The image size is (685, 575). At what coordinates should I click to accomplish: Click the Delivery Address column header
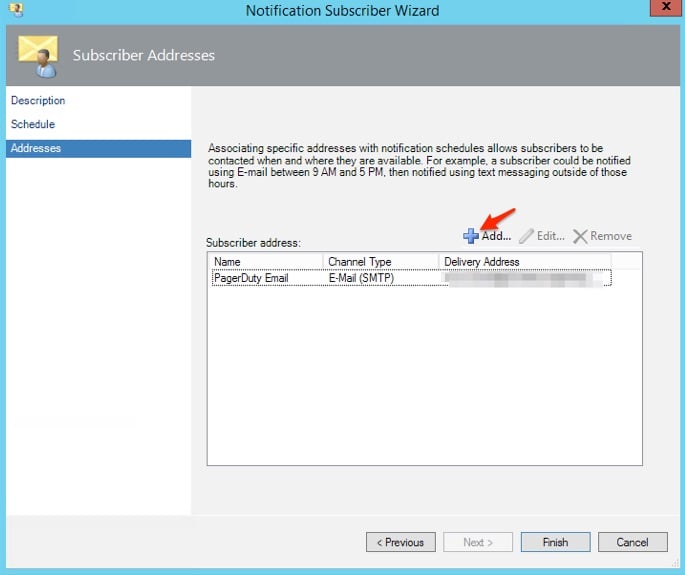(524, 262)
